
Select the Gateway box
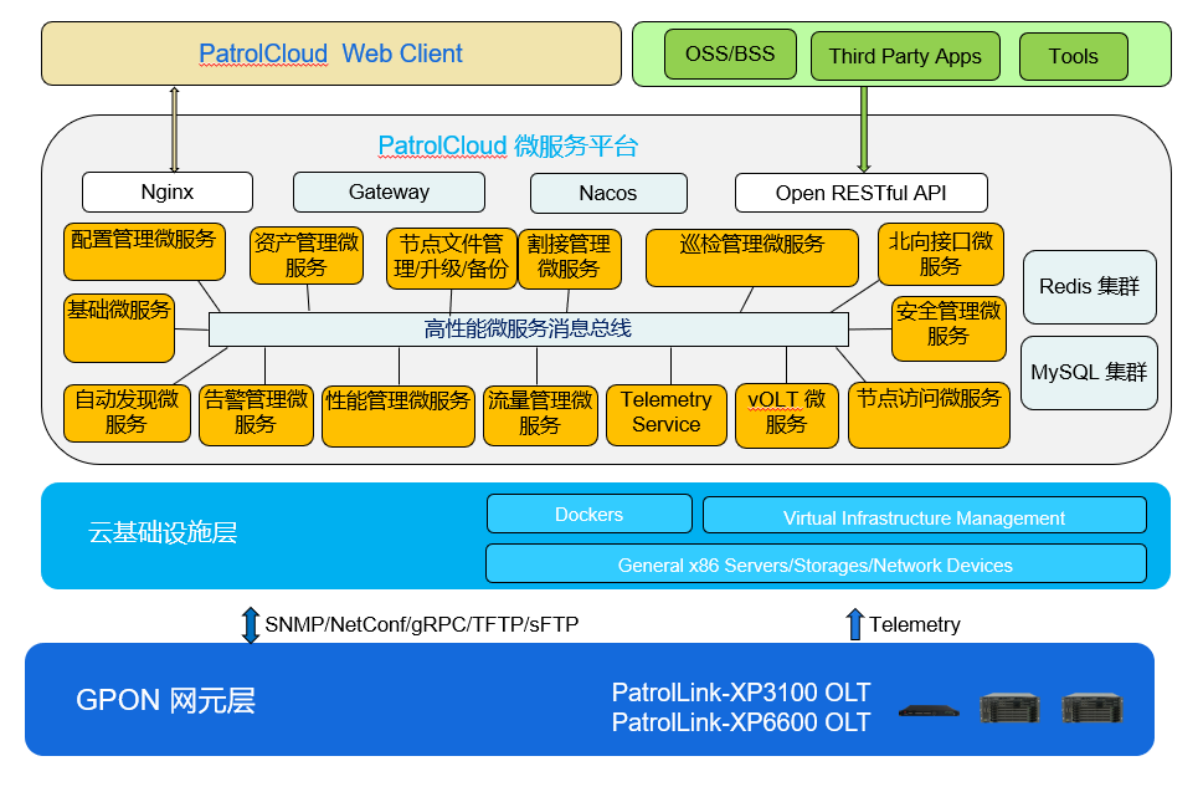(x=389, y=192)
